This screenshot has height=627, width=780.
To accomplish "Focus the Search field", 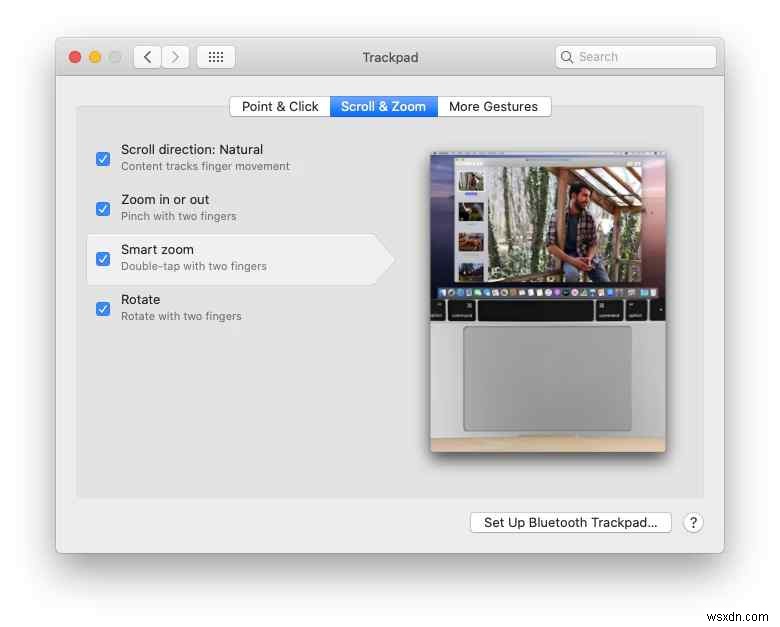I will click(636, 57).
